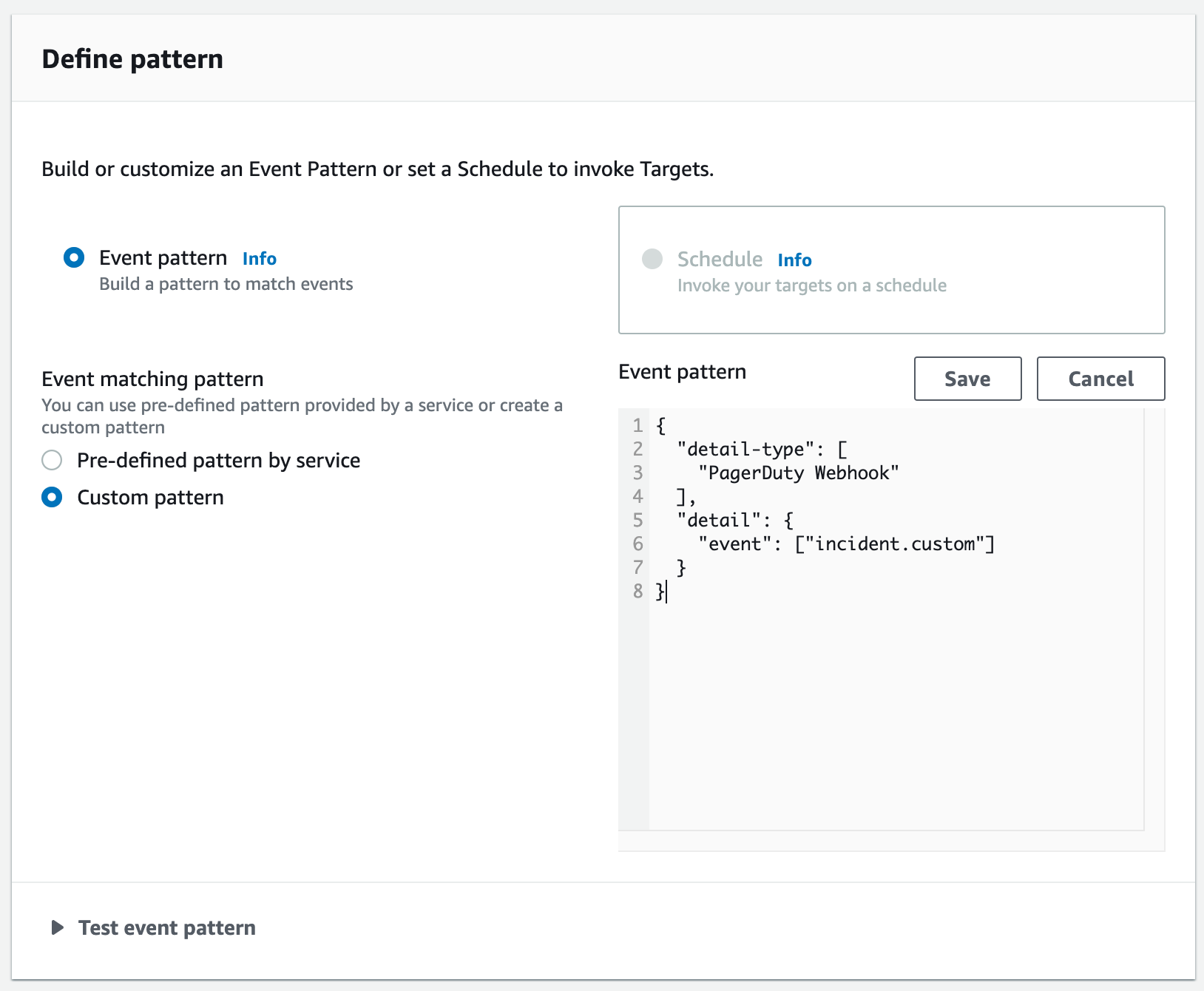Click the "PagerDuty Webhook" line in editor

coord(799,473)
